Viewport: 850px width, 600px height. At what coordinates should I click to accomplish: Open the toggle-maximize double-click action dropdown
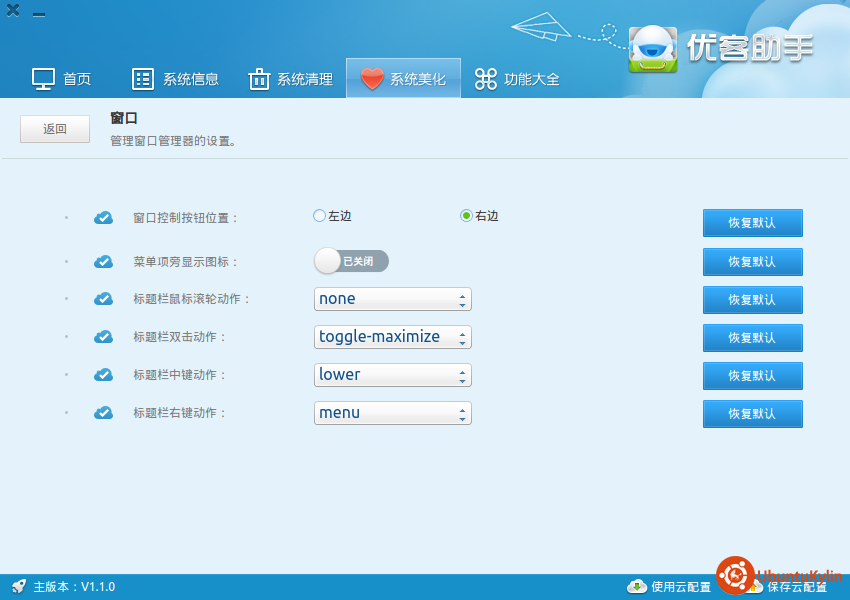click(x=392, y=337)
